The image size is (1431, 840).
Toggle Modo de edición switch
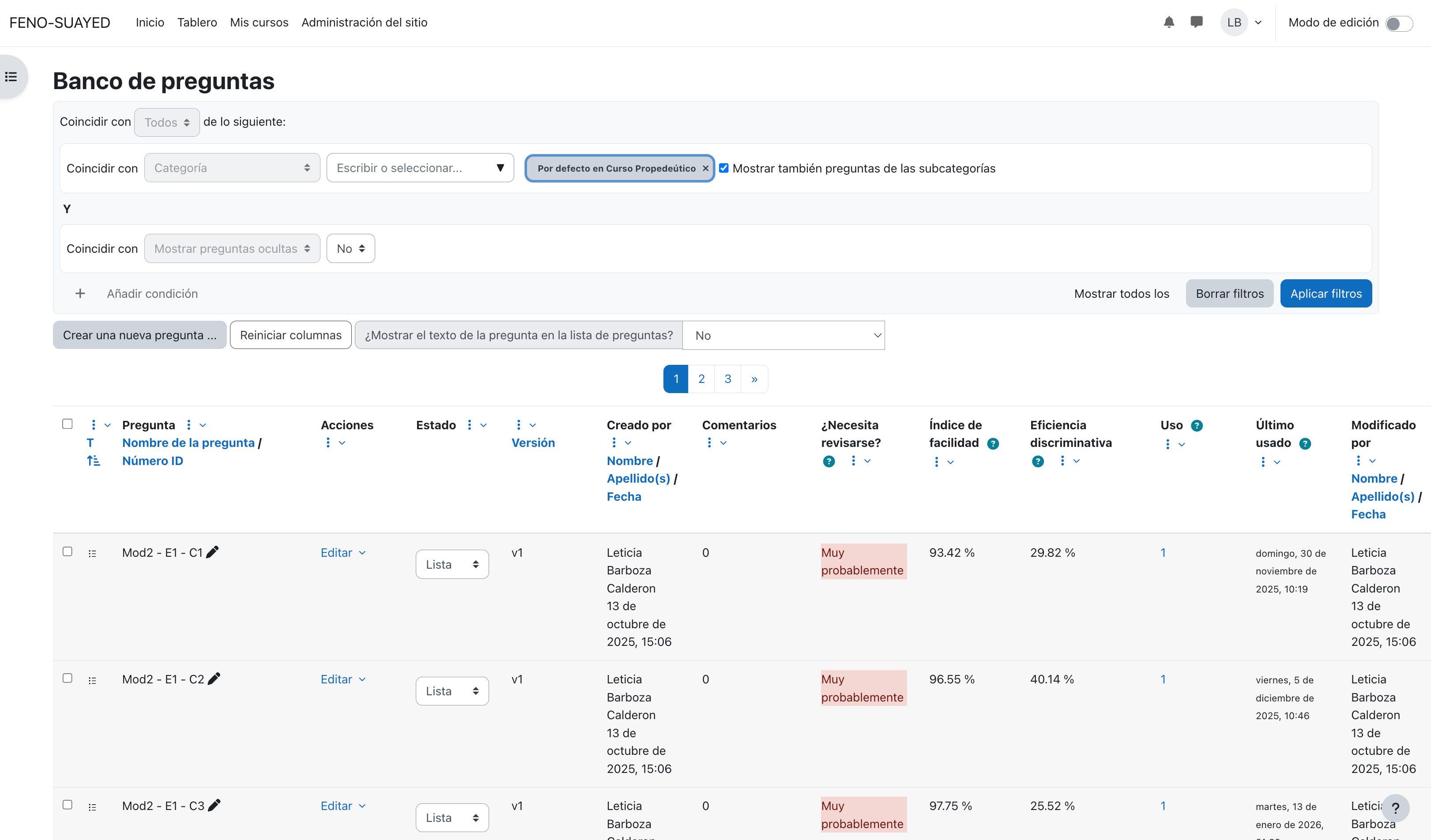1399,23
